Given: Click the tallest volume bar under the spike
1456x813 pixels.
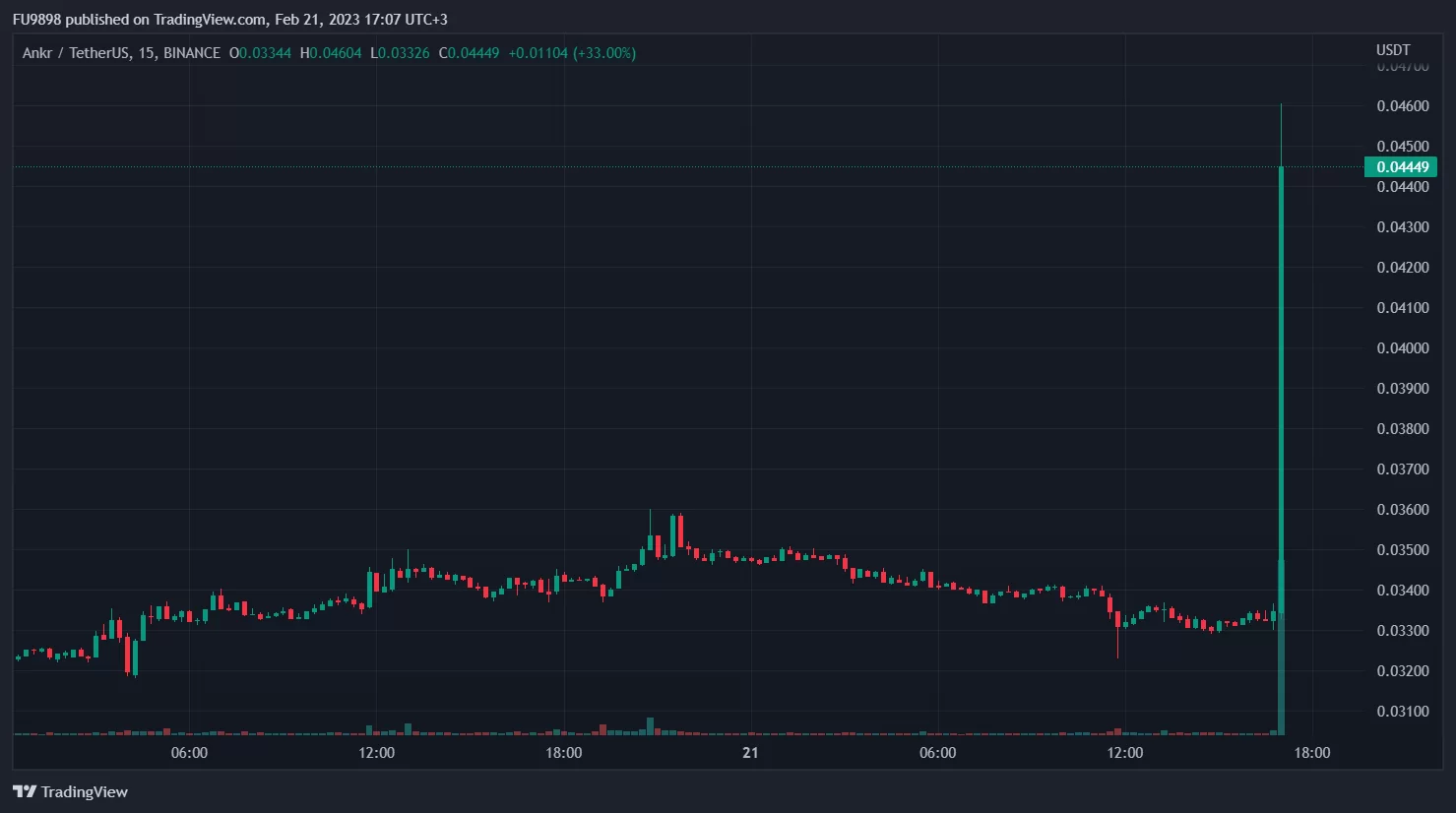Looking at the screenshot, I should coord(1281,689).
